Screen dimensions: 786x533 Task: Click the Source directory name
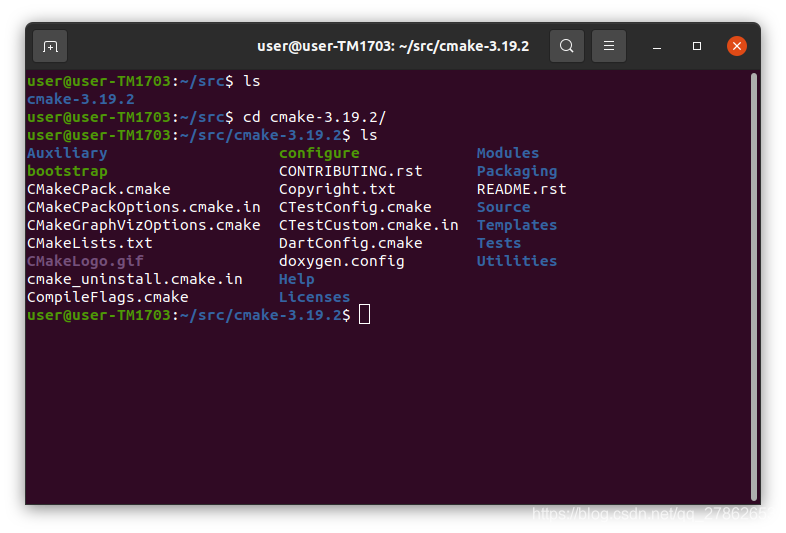coord(503,207)
